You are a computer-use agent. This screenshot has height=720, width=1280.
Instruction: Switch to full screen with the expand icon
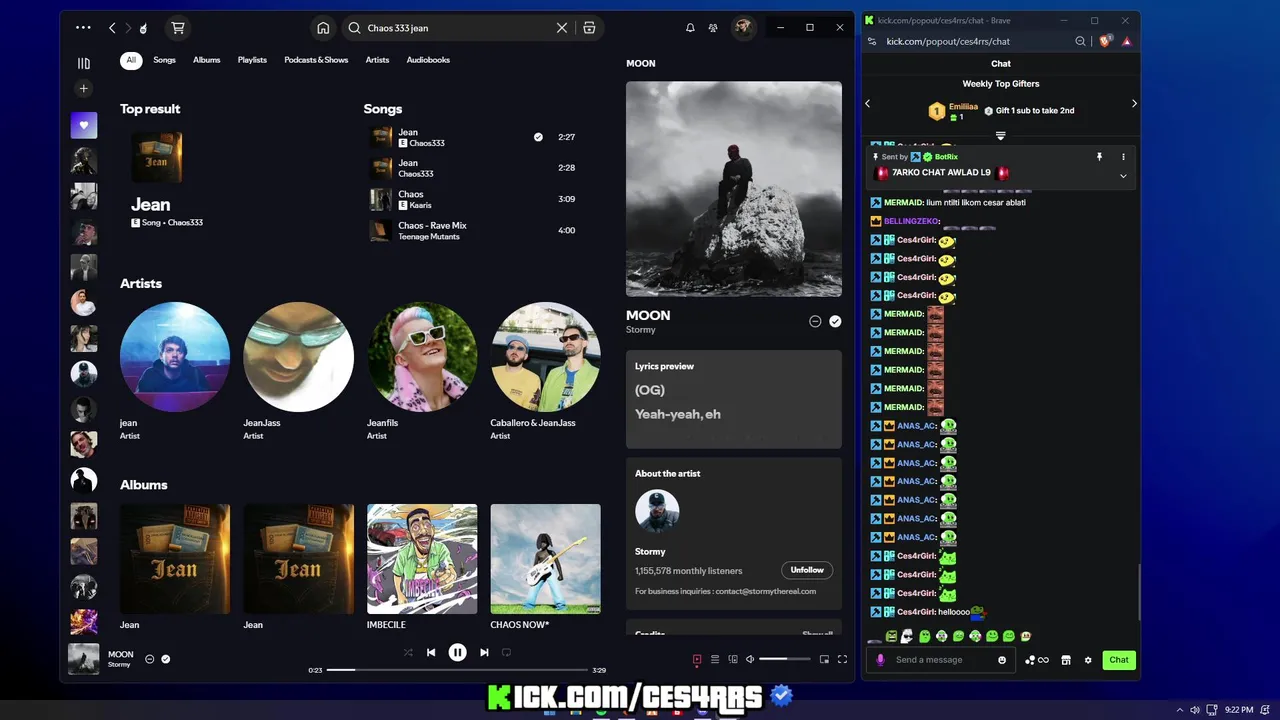pos(842,660)
